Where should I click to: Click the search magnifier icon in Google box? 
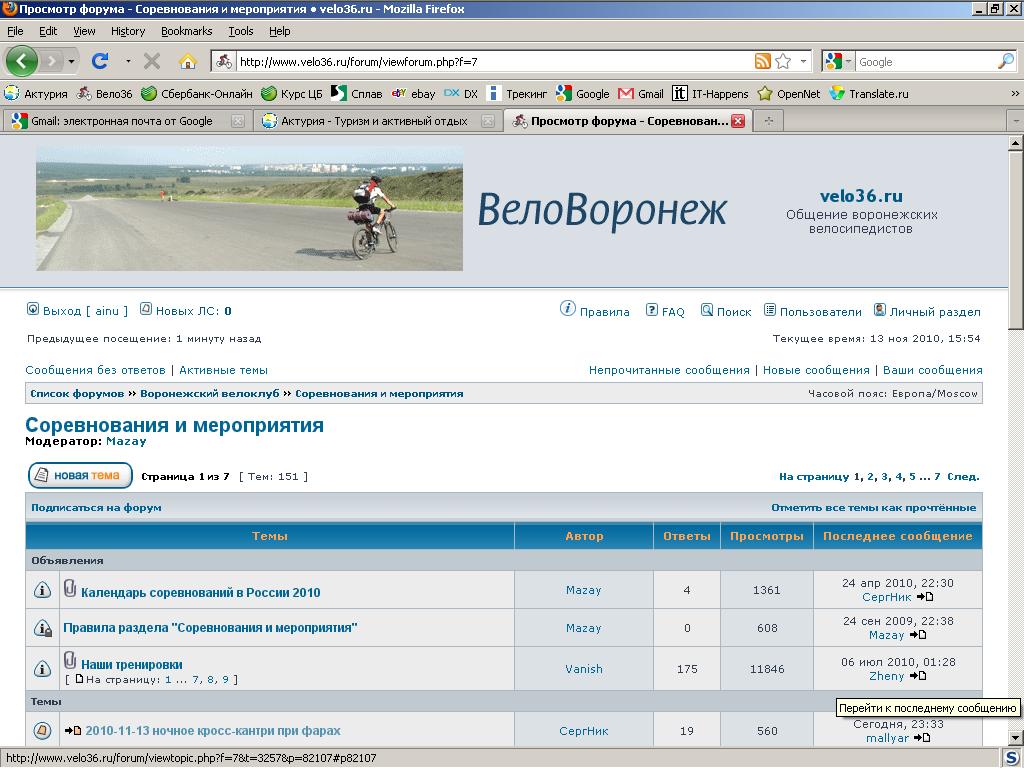point(1005,61)
